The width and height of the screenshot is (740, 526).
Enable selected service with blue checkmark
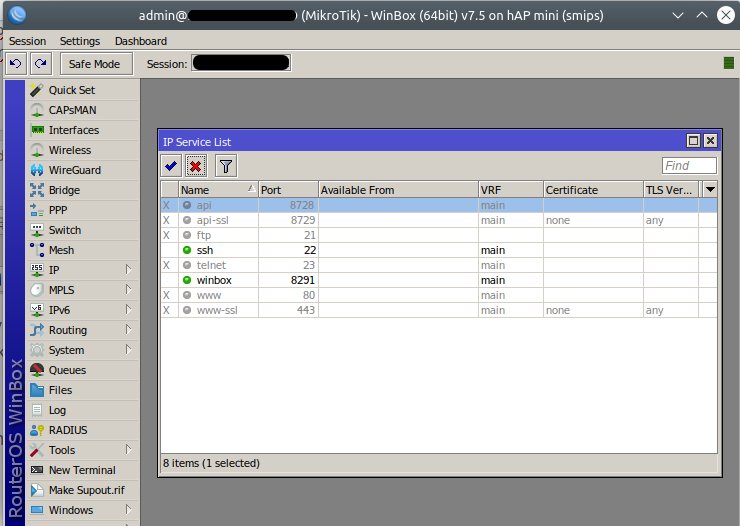point(170,166)
